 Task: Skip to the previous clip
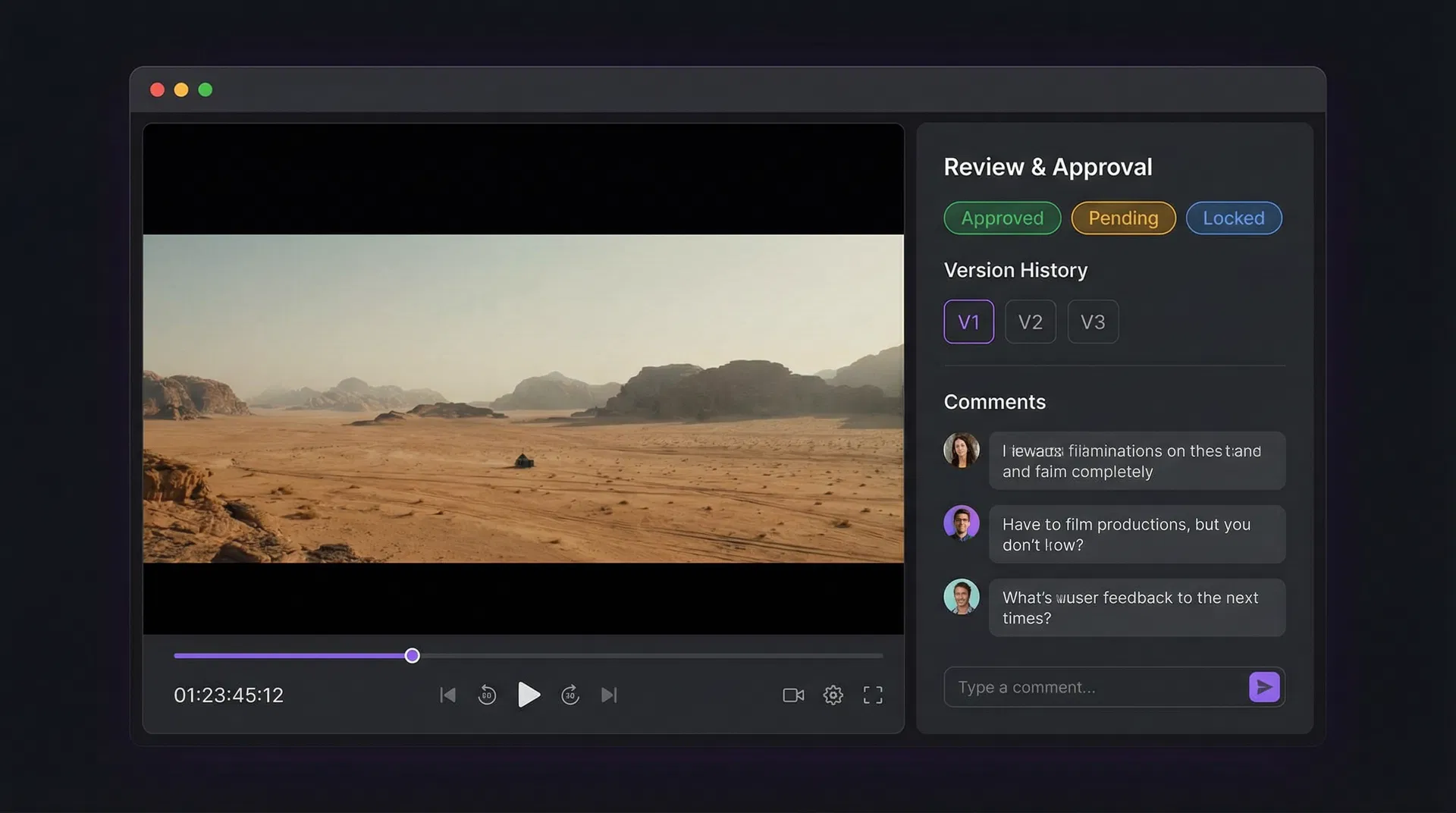click(x=448, y=695)
